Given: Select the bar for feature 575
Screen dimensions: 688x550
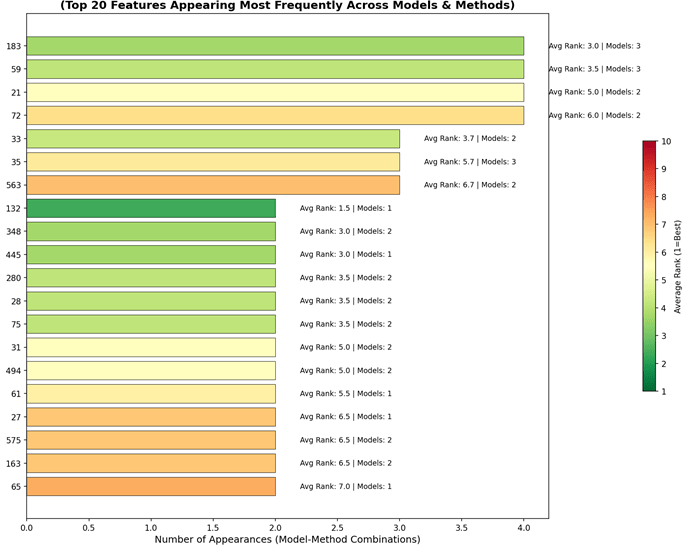Looking at the screenshot, I should 151,440.
